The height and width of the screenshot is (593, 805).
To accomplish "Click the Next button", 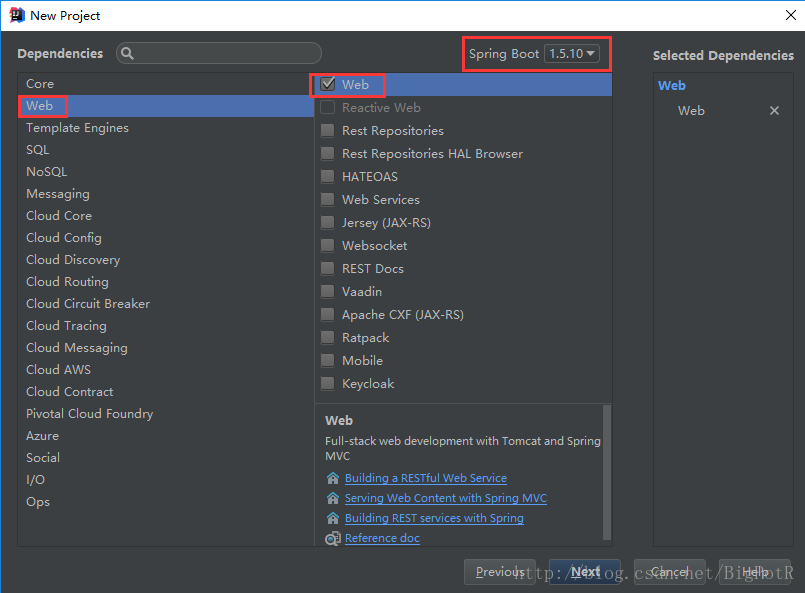I will tap(585, 572).
